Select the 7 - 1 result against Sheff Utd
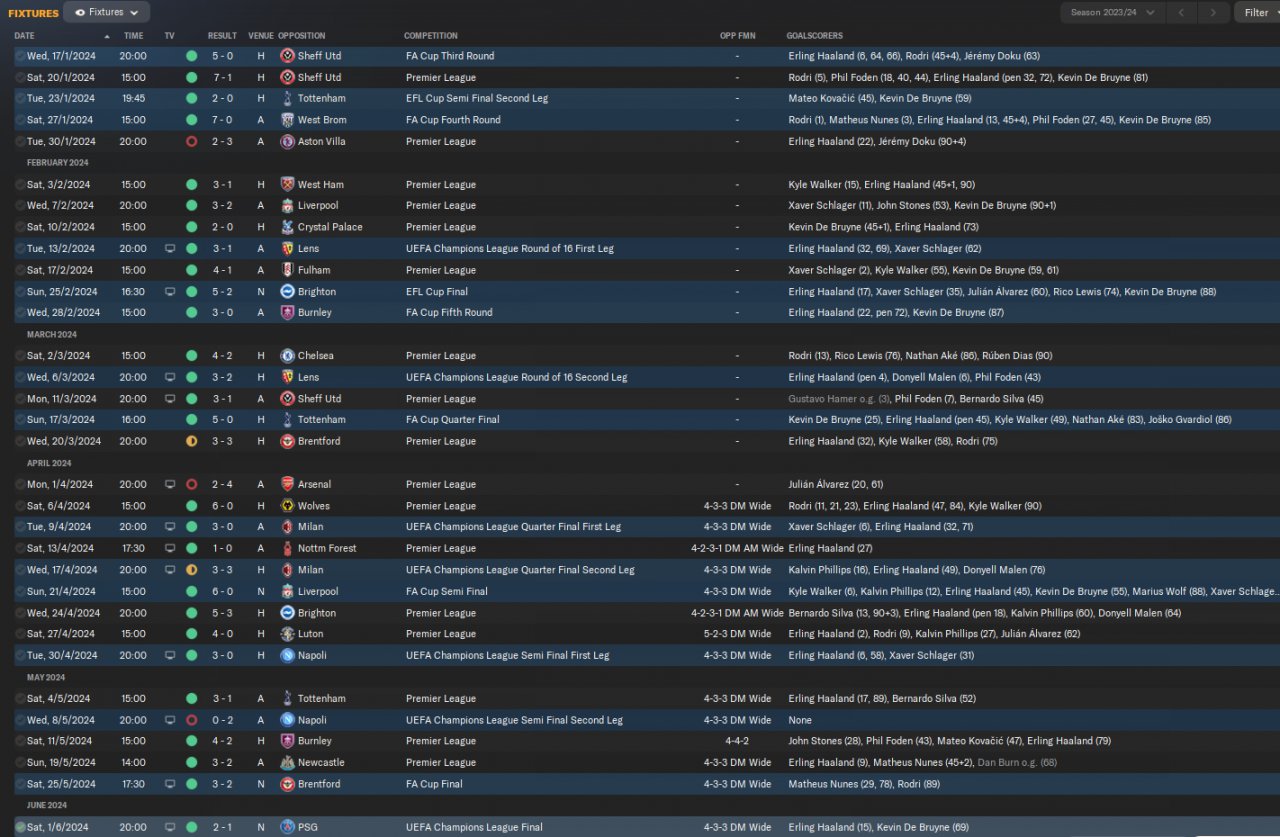The image size is (1280, 837). point(222,77)
